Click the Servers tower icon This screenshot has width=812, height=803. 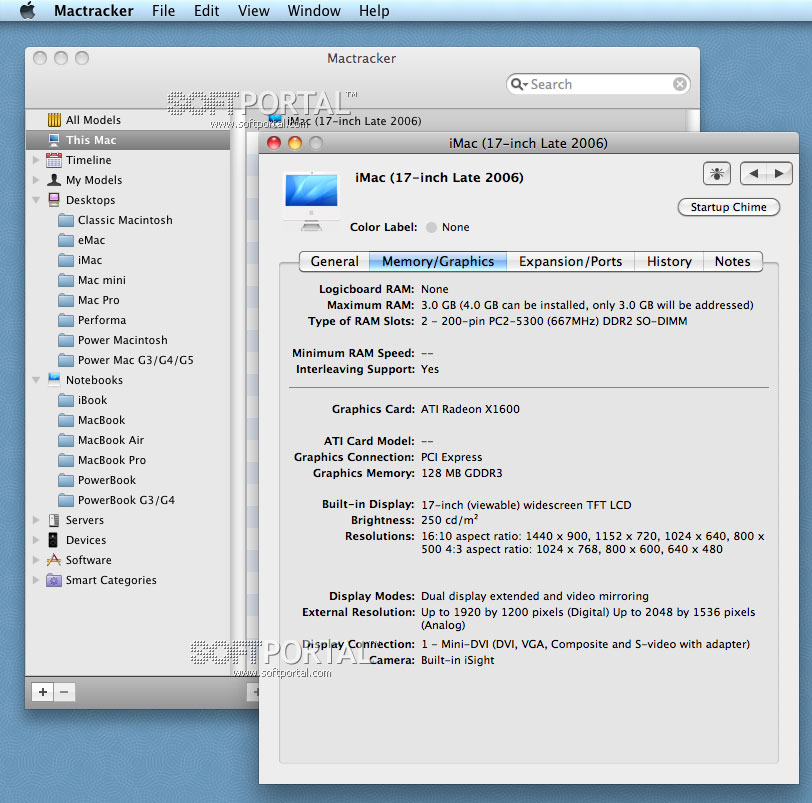(x=54, y=520)
